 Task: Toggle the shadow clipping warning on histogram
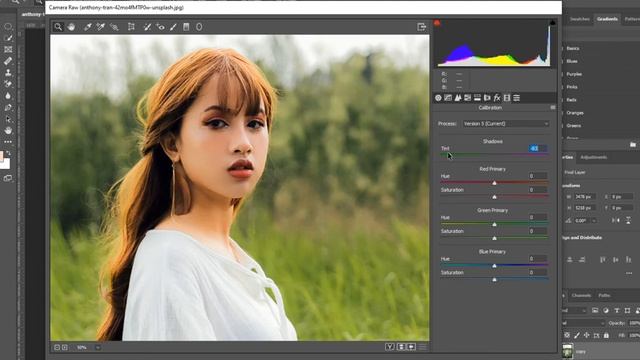[x=437, y=23]
